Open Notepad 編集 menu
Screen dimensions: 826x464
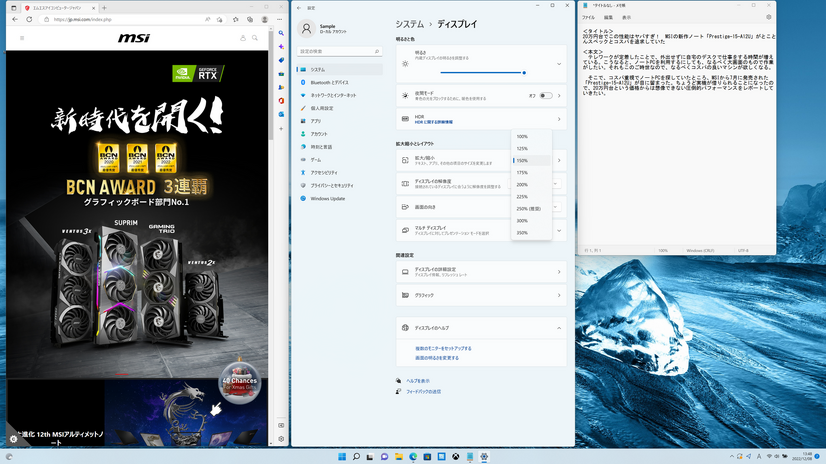[x=608, y=17]
